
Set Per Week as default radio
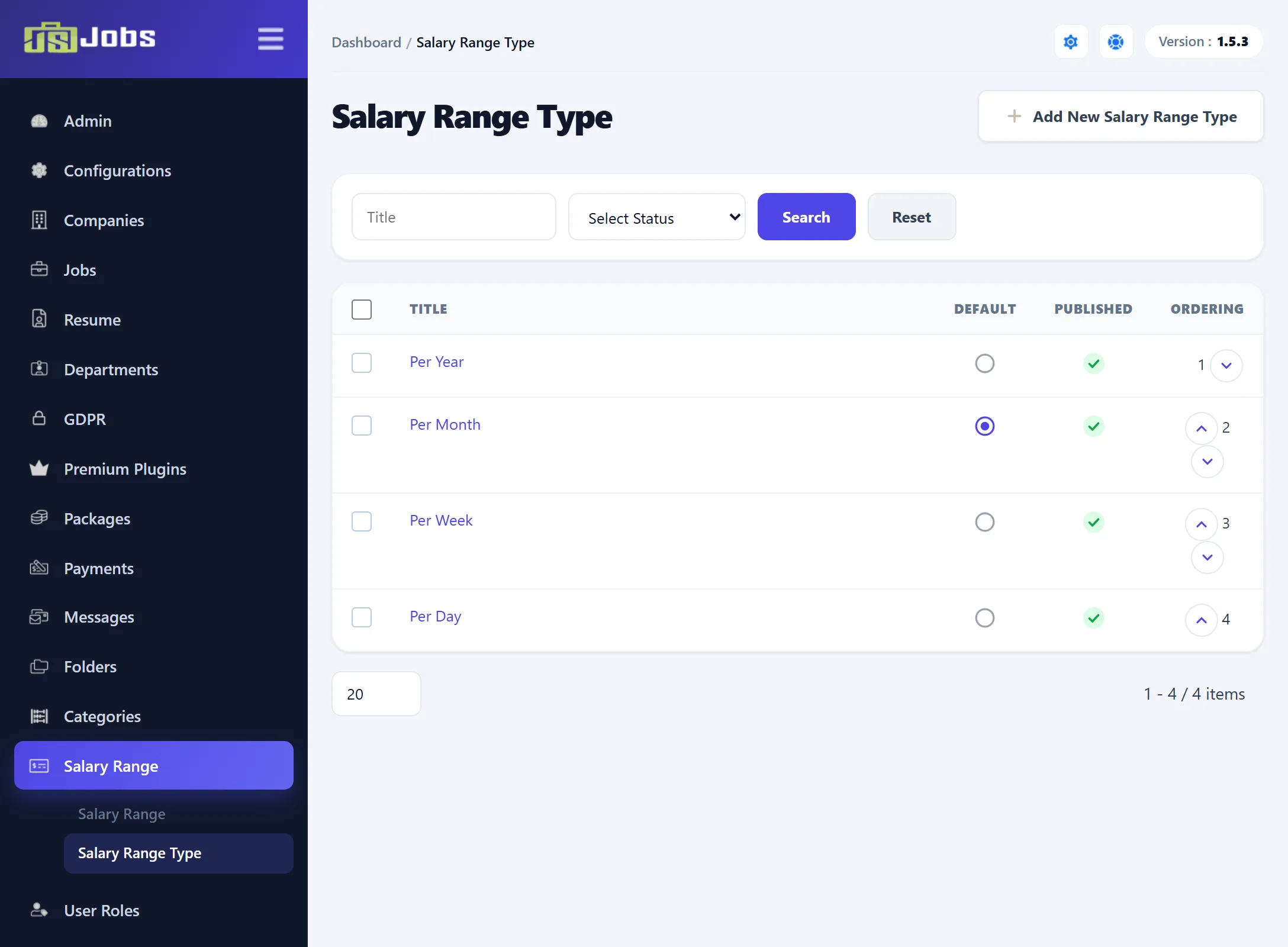(985, 522)
